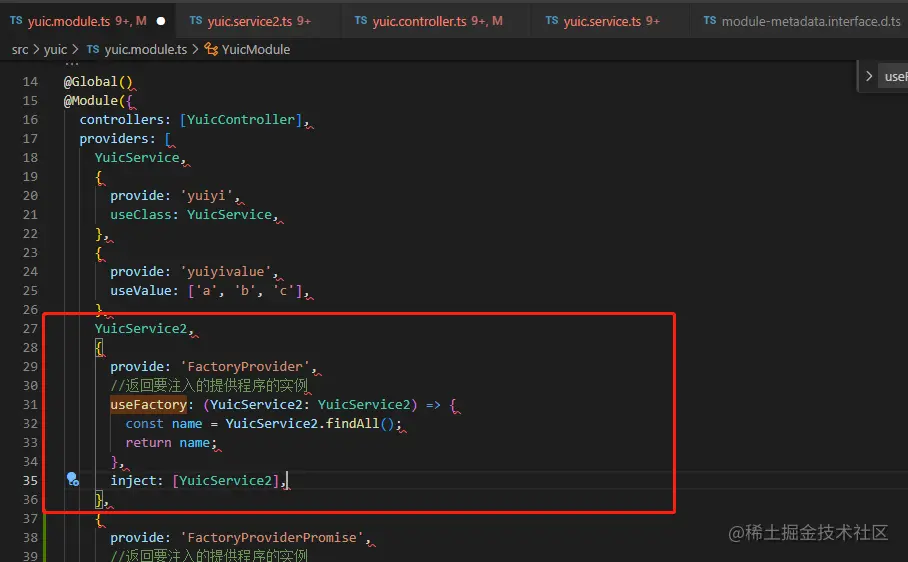Open the yuic.controller.ts tab
Viewport: 908px width, 562px height.
pyautogui.click(x=437, y=21)
